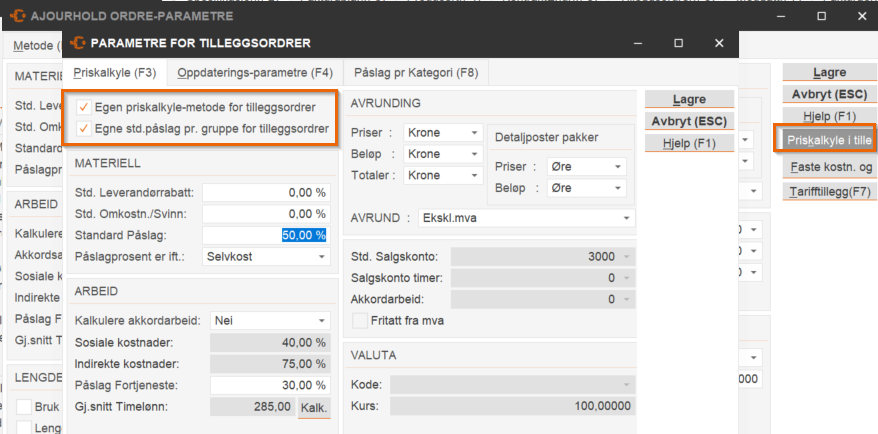878x434 pixels.
Task: Open the Totaler Krone dropdown
Action: point(443,176)
